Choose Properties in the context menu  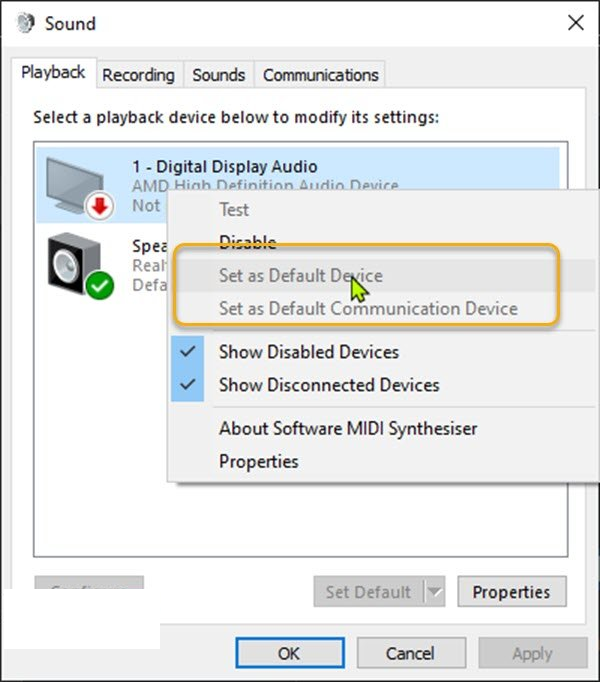point(259,461)
